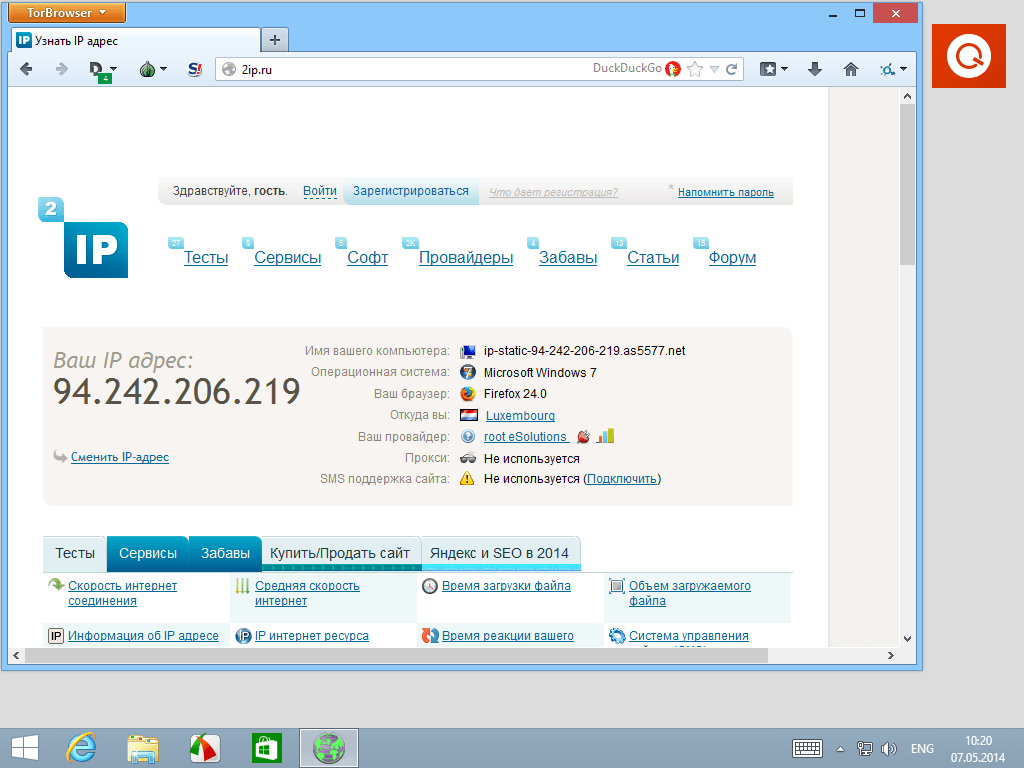Image resolution: width=1024 pixels, height=768 pixels.
Task: Select the Сервисы tab
Action: [148, 553]
